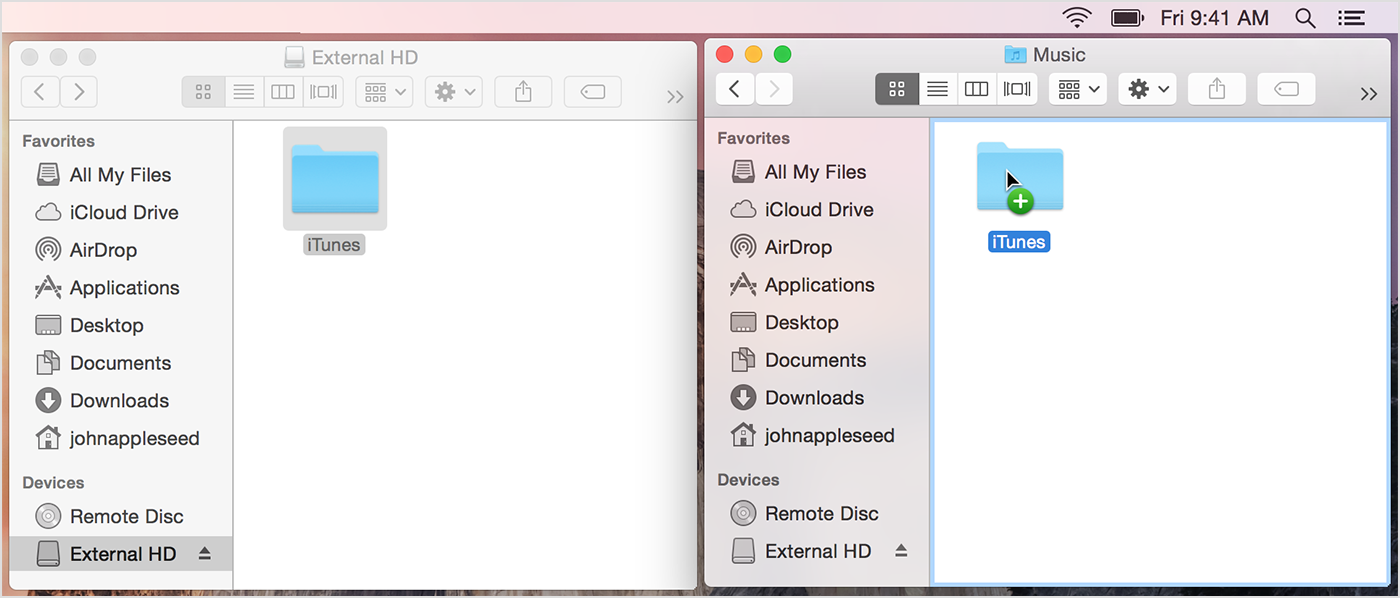Image resolution: width=1400 pixels, height=598 pixels.
Task: Open Downloads in External HD window sidebar
Action: coord(121,401)
